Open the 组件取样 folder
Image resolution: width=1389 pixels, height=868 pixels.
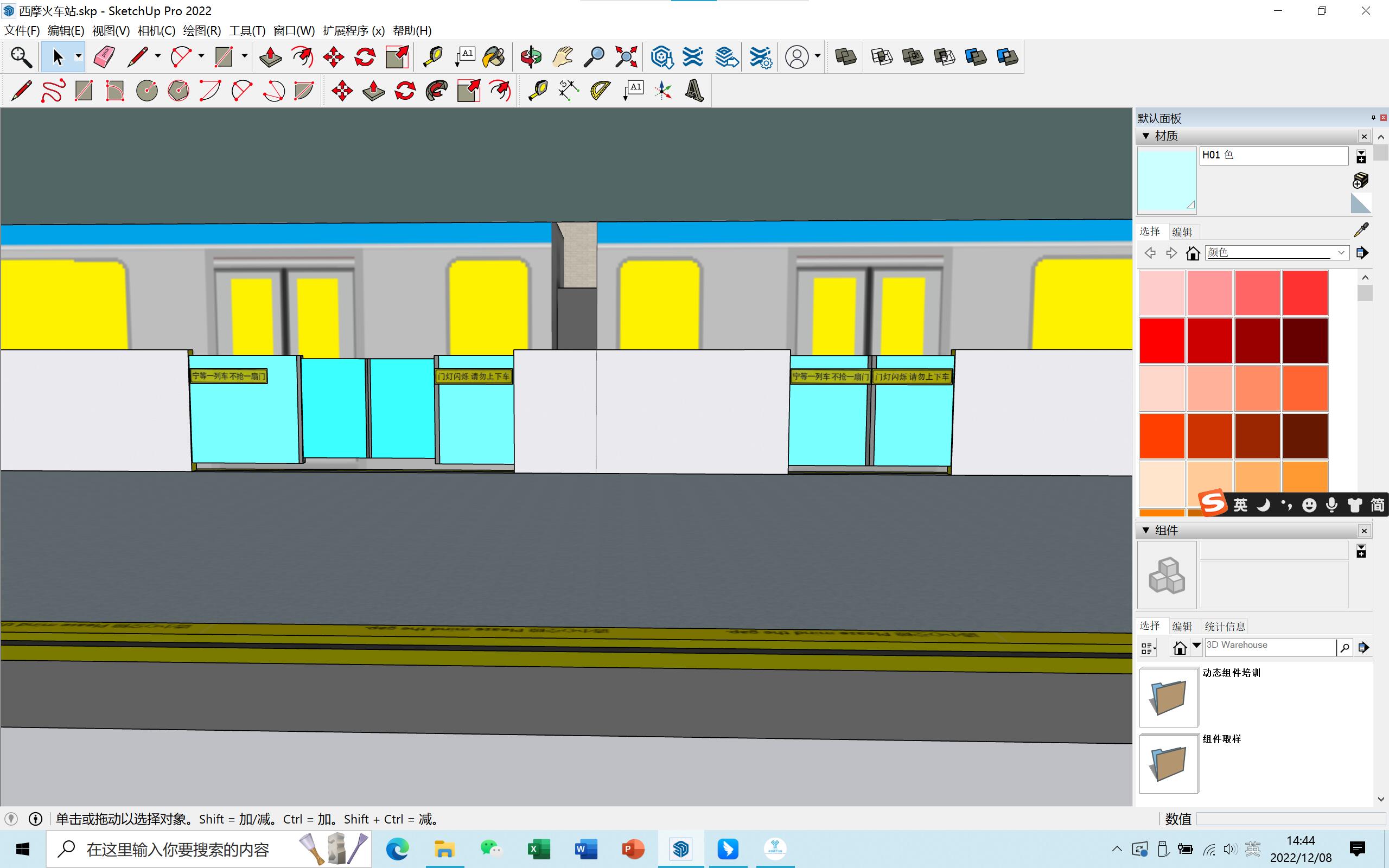point(1169,763)
